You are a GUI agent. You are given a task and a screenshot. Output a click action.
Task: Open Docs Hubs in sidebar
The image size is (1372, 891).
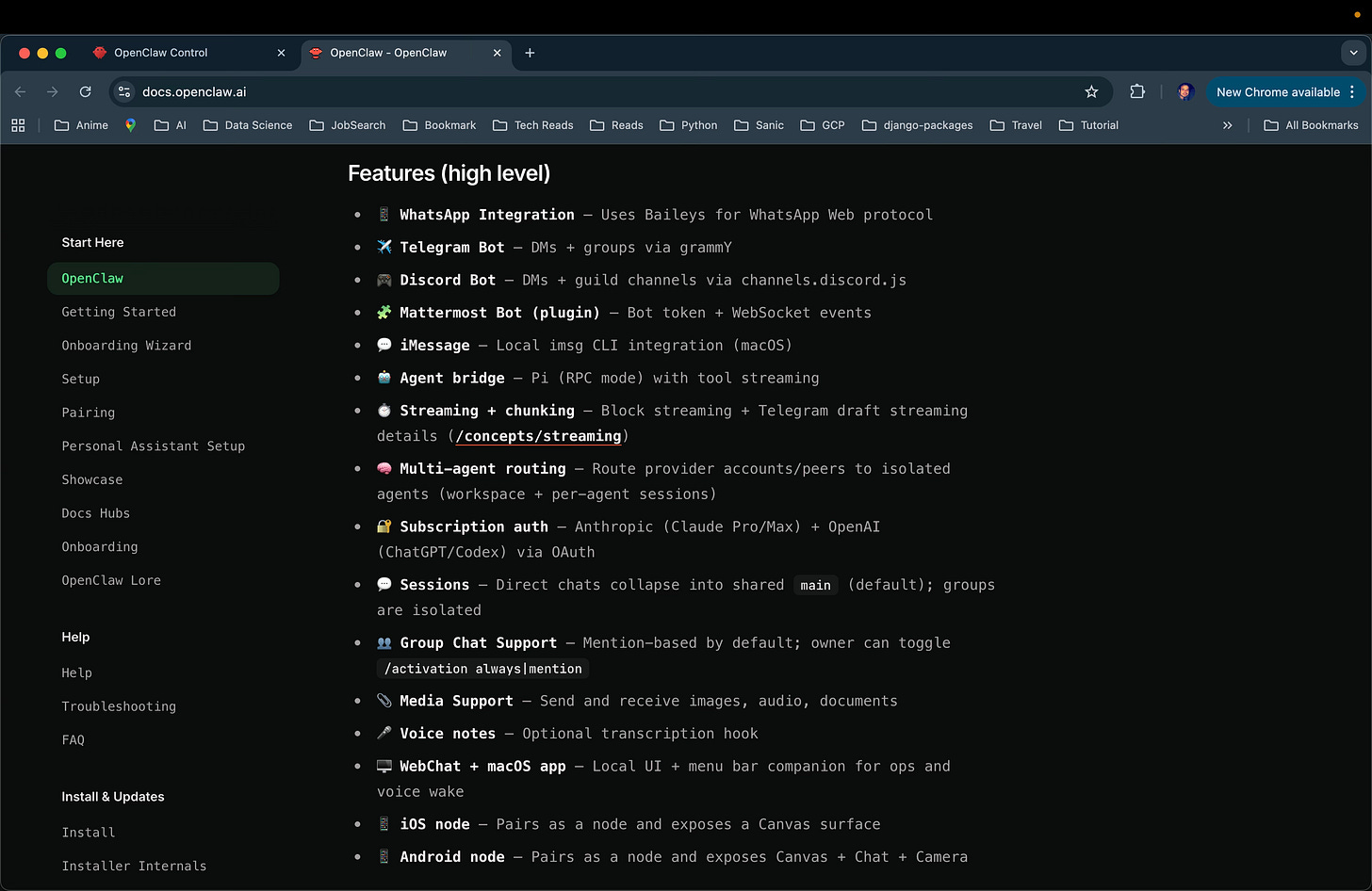coord(95,513)
